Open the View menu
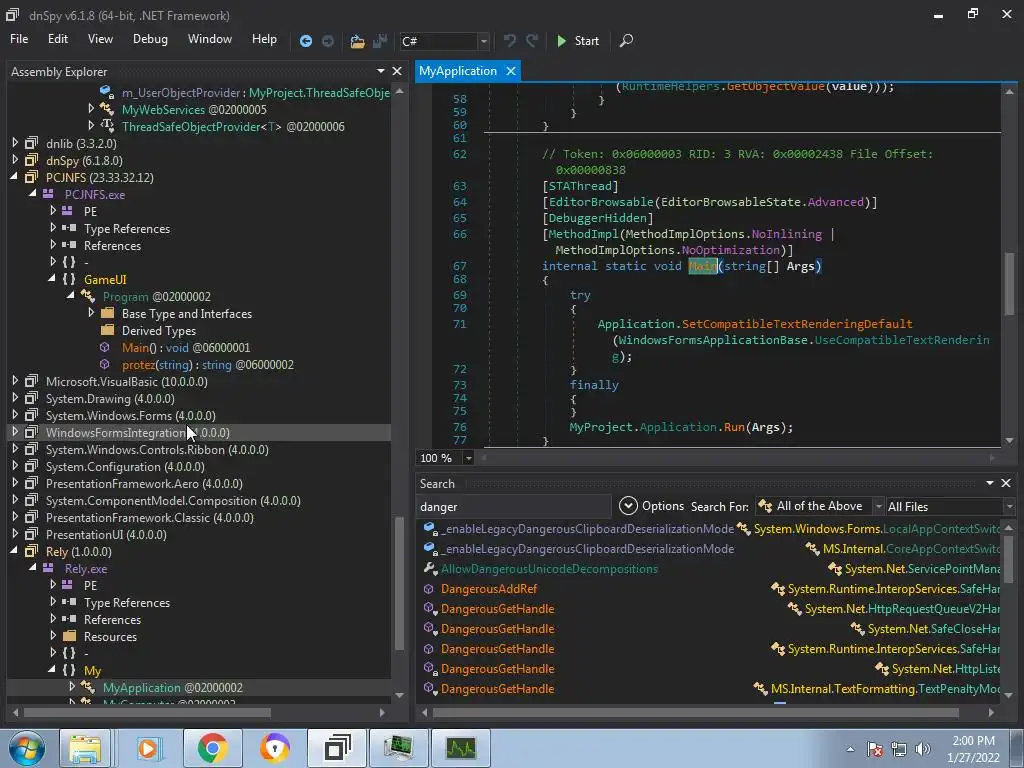Viewport: 1024px width, 768px height. (100, 39)
